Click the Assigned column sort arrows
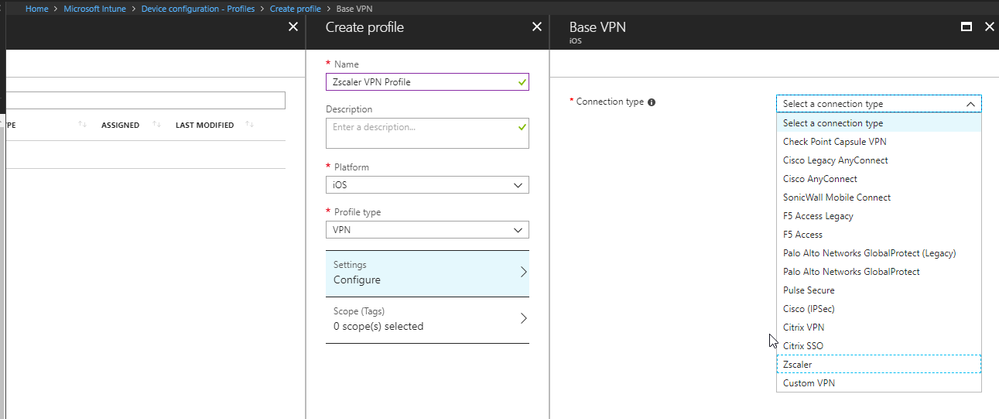The image size is (999, 419). [158, 125]
